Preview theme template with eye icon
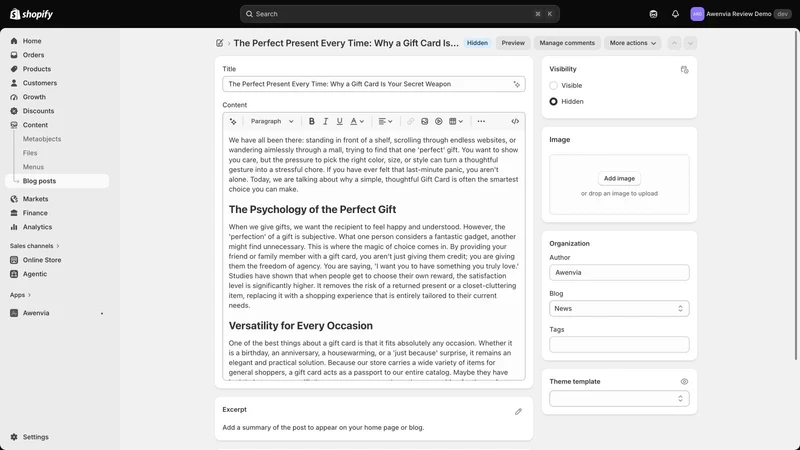This screenshot has width=800, height=450. (684, 382)
